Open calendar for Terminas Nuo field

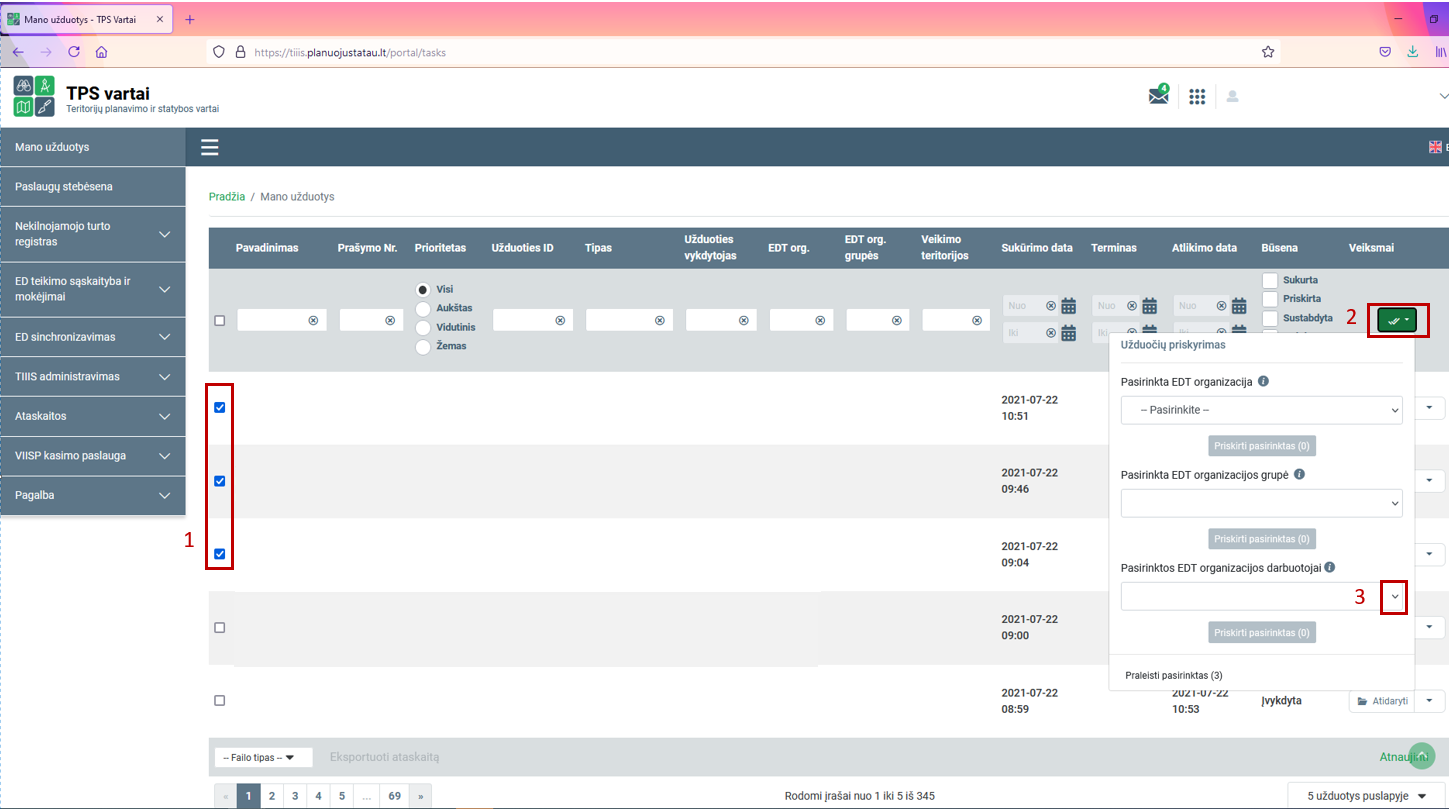pos(1149,306)
